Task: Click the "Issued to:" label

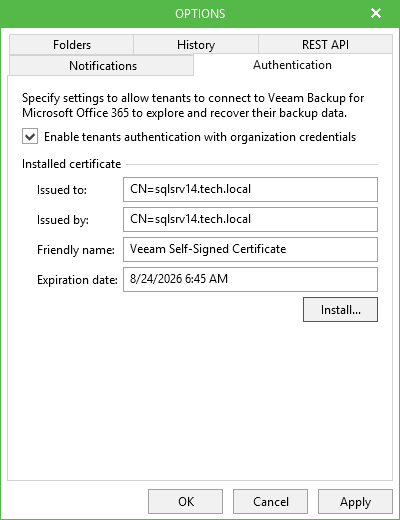Action: click(x=62, y=190)
